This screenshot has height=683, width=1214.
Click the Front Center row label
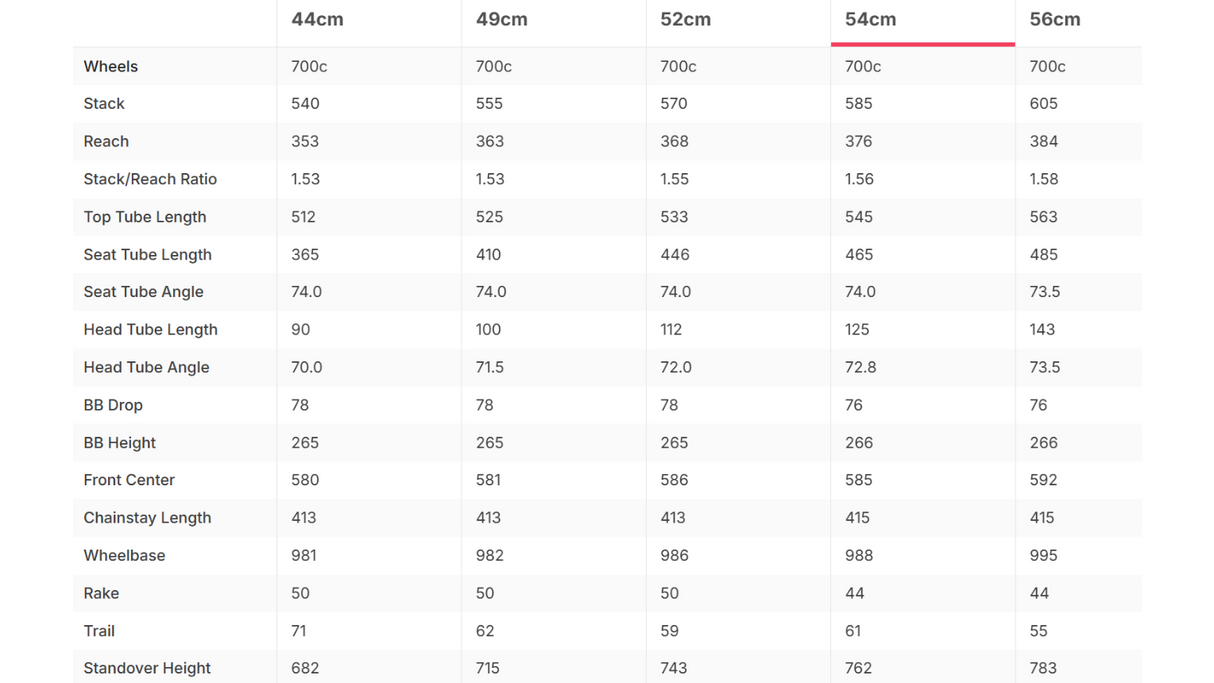(129, 480)
